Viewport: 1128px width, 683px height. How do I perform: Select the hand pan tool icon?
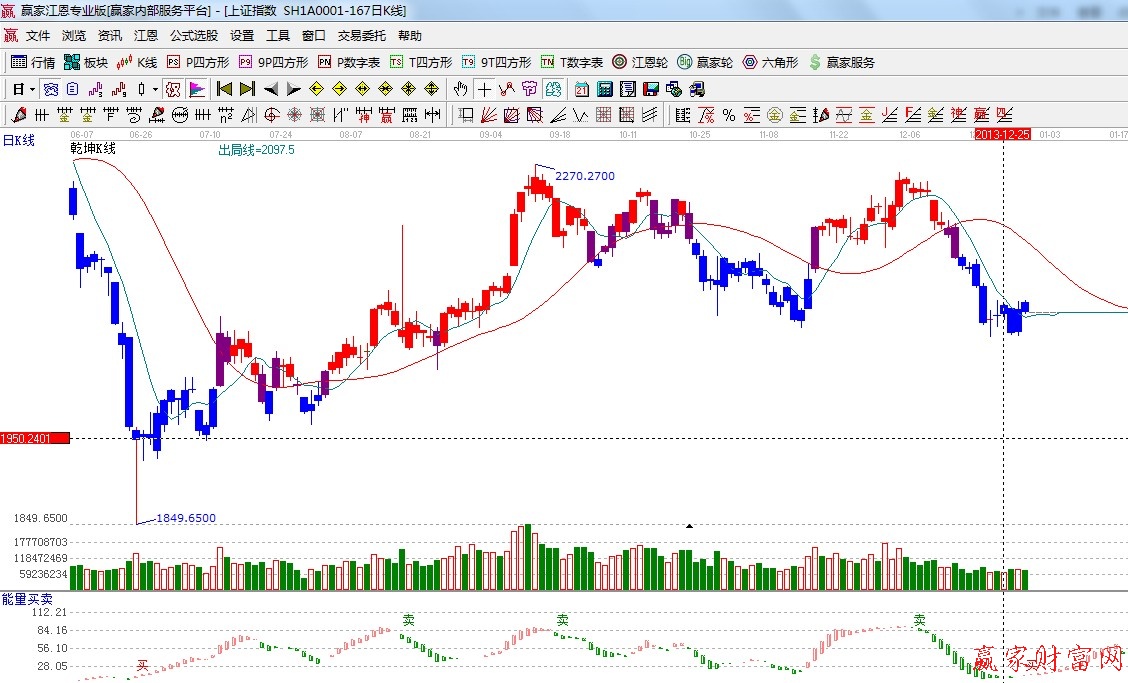[x=460, y=89]
